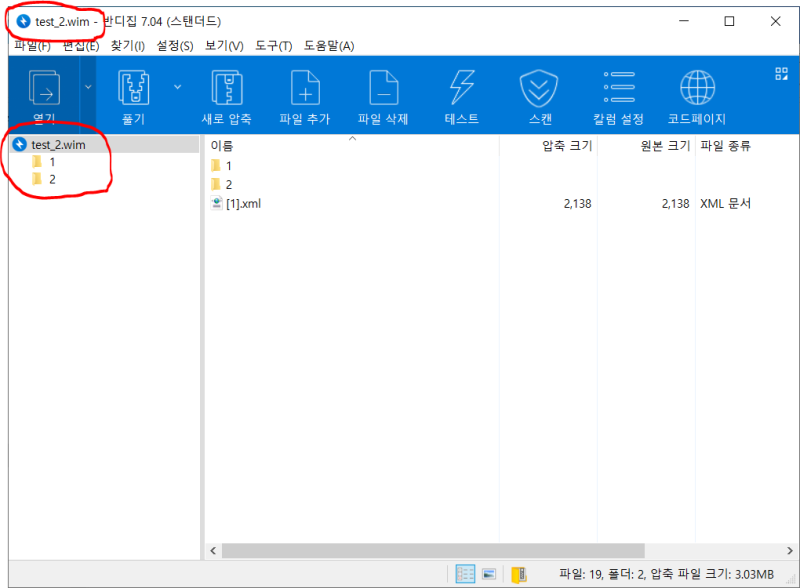The height and width of the screenshot is (588, 800).
Task: Change encoding via the 코드페이지 globe icon
Action: [x=697, y=90]
